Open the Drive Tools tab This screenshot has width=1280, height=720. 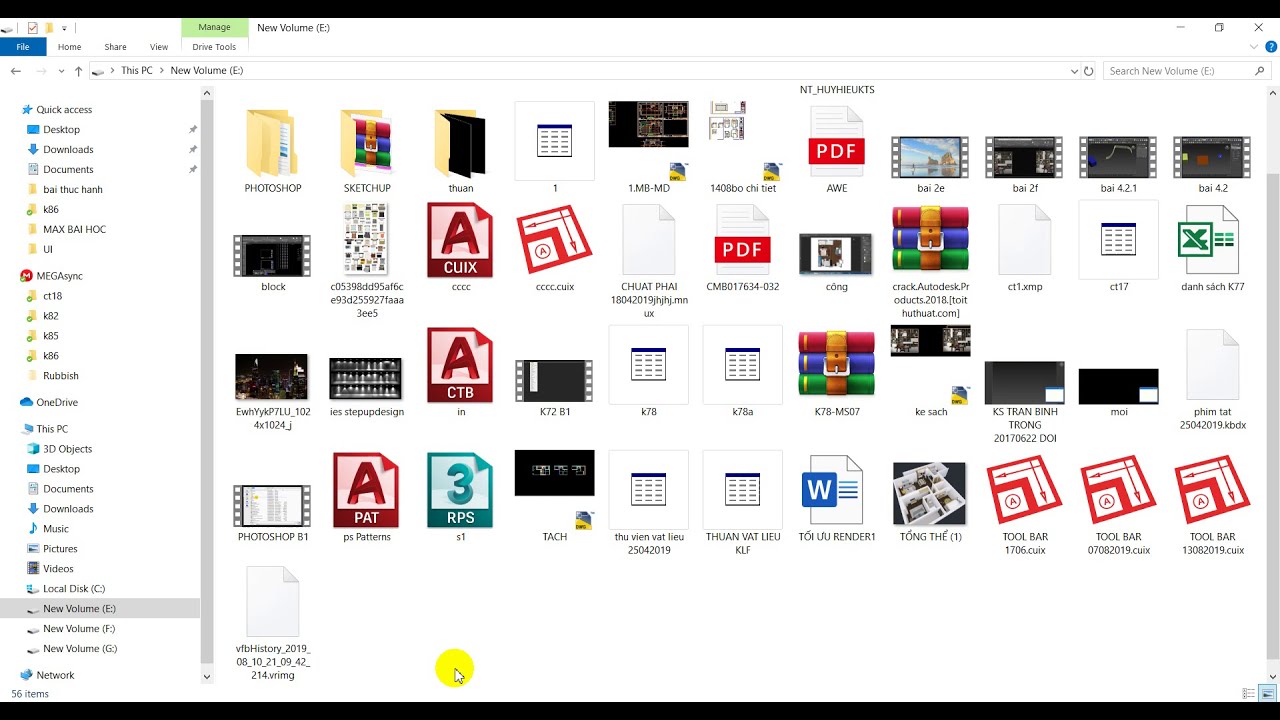214,47
